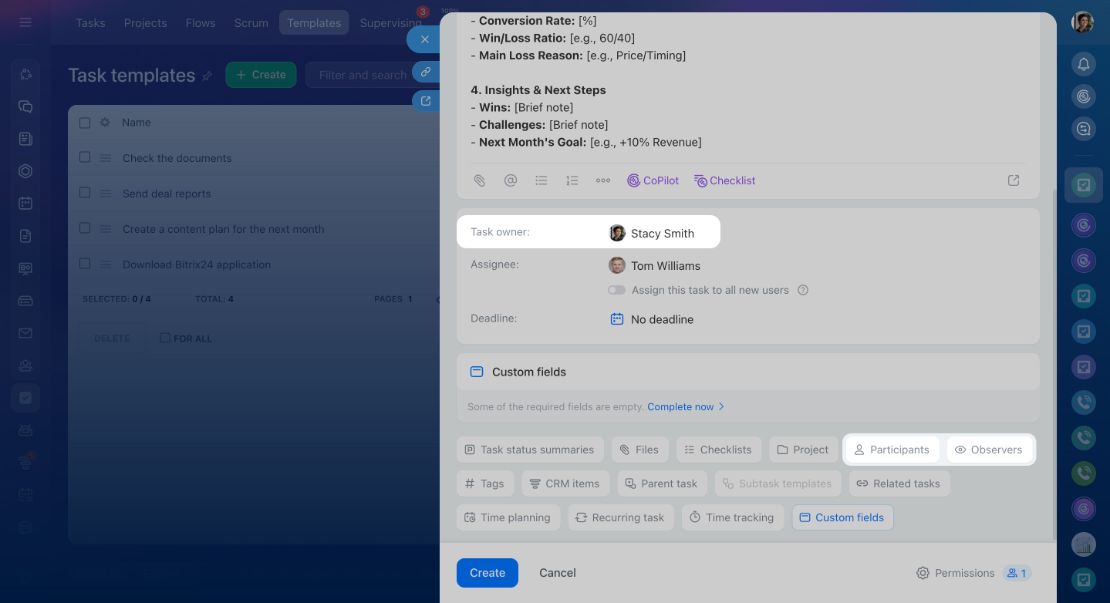The height and width of the screenshot is (603, 1110).
Task: Show help for assigning task to new users
Action: pos(803,290)
